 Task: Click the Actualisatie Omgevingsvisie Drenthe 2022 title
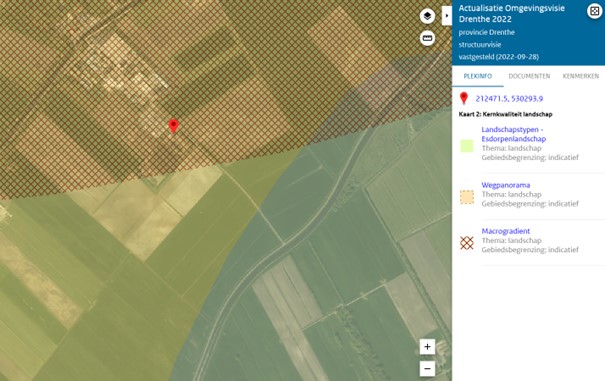(x=511, y=14)
